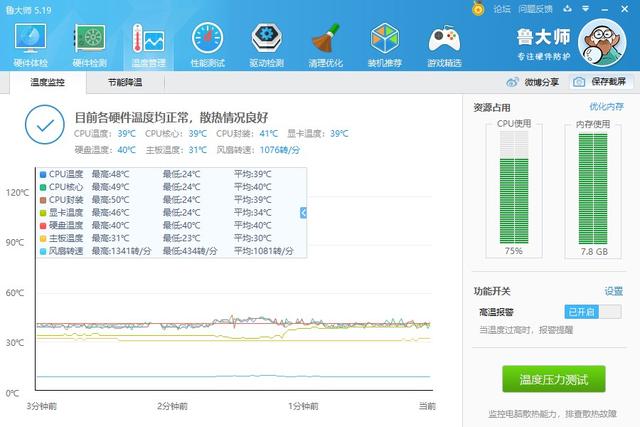
Task: Click the gold medal icon in title bar
Action: click(x=478, y=9)
